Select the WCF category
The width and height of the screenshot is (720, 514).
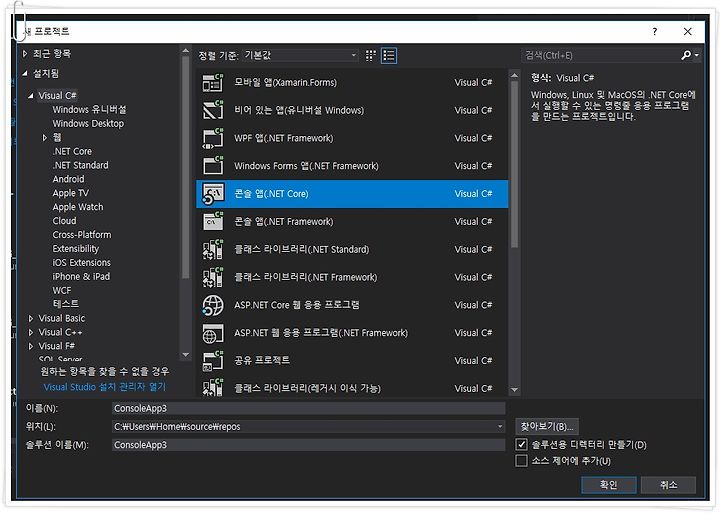coord(62,290)
